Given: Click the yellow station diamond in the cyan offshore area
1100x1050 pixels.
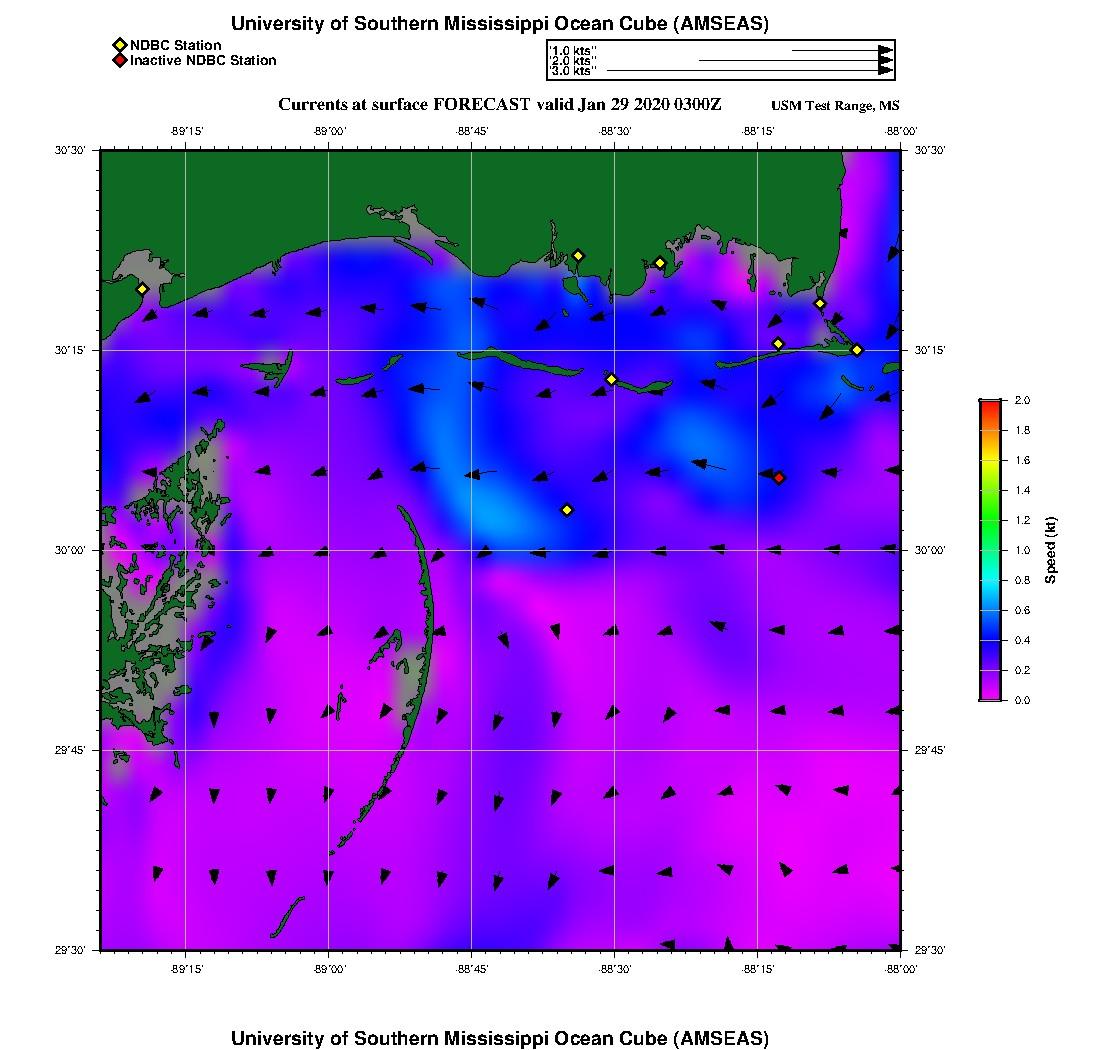Looking at the screenshot, I should pos(567,510).
